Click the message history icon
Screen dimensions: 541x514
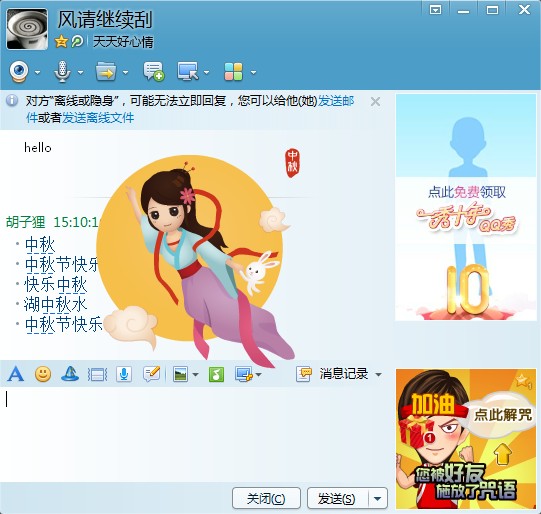tap(304, 374)
